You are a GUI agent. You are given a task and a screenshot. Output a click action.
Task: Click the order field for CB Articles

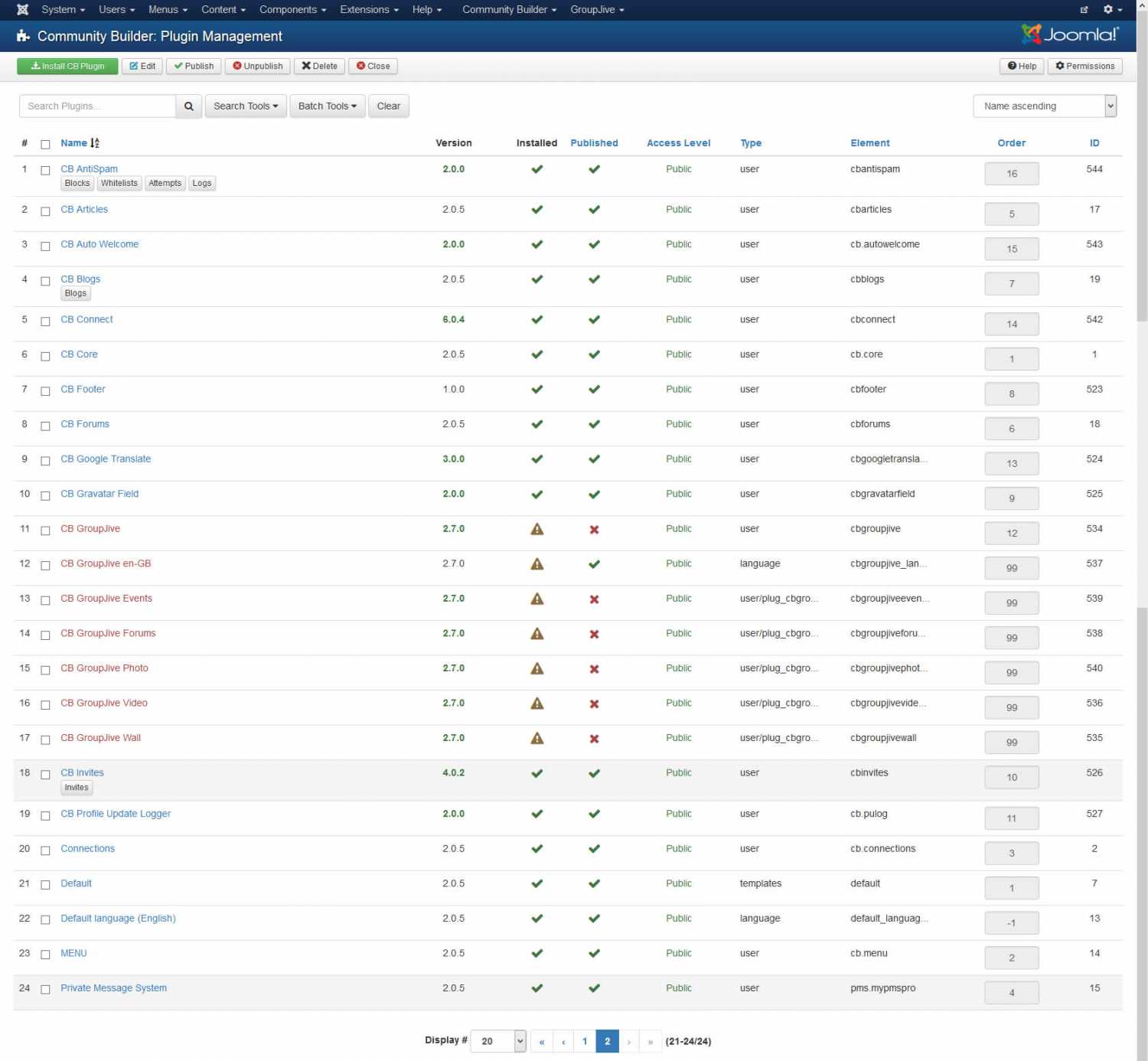coord(1012,214)
